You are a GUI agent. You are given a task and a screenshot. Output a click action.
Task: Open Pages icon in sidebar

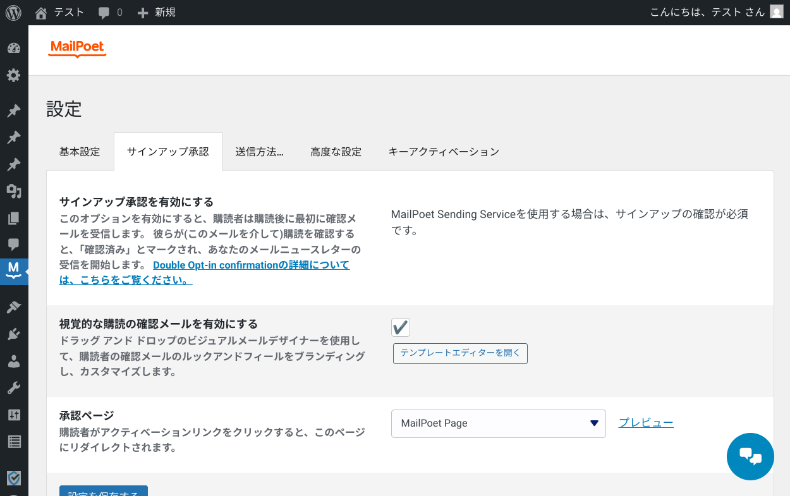(14, 218)
